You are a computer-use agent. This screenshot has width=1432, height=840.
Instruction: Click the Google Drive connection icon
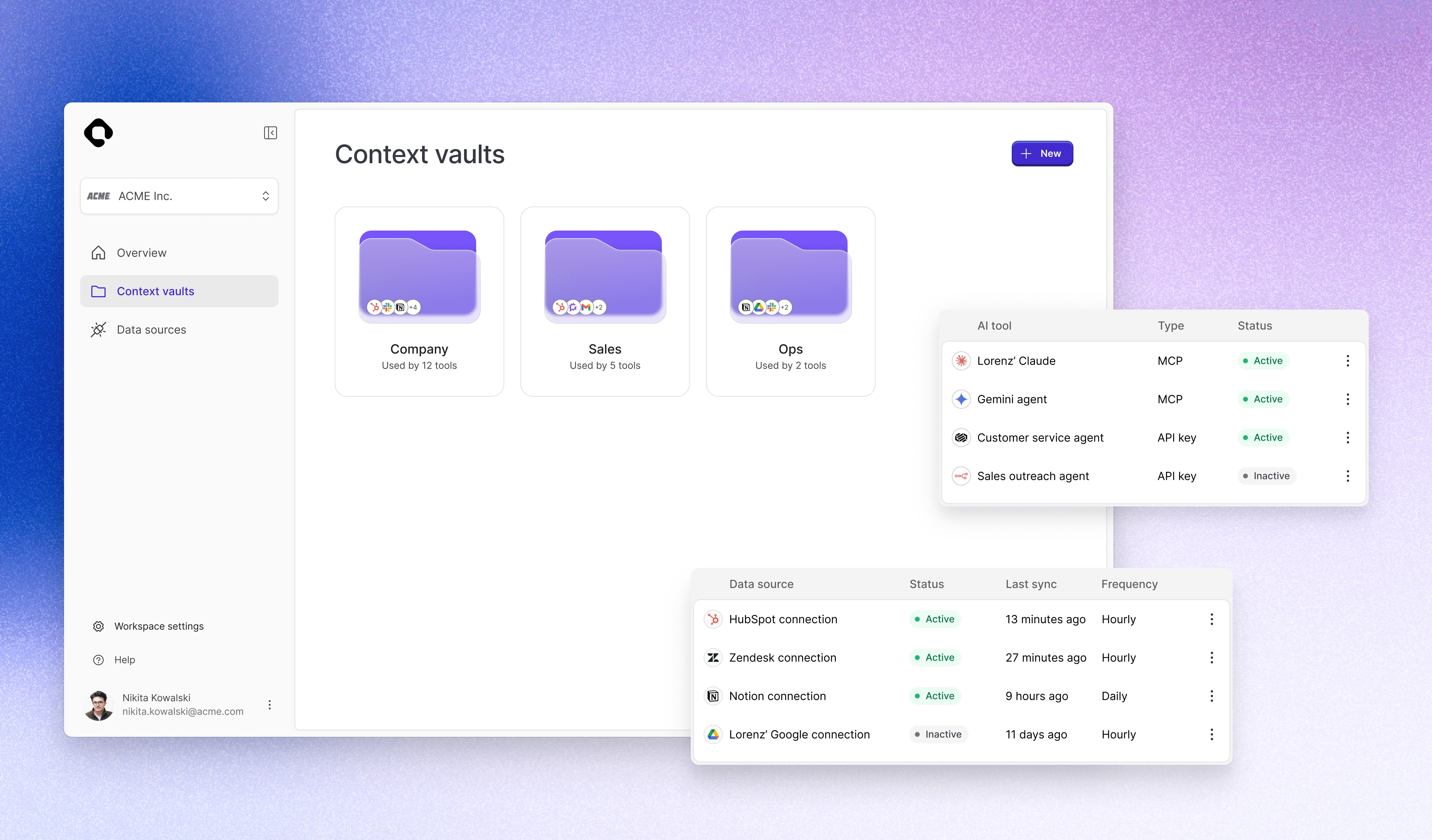click(713, 734)
